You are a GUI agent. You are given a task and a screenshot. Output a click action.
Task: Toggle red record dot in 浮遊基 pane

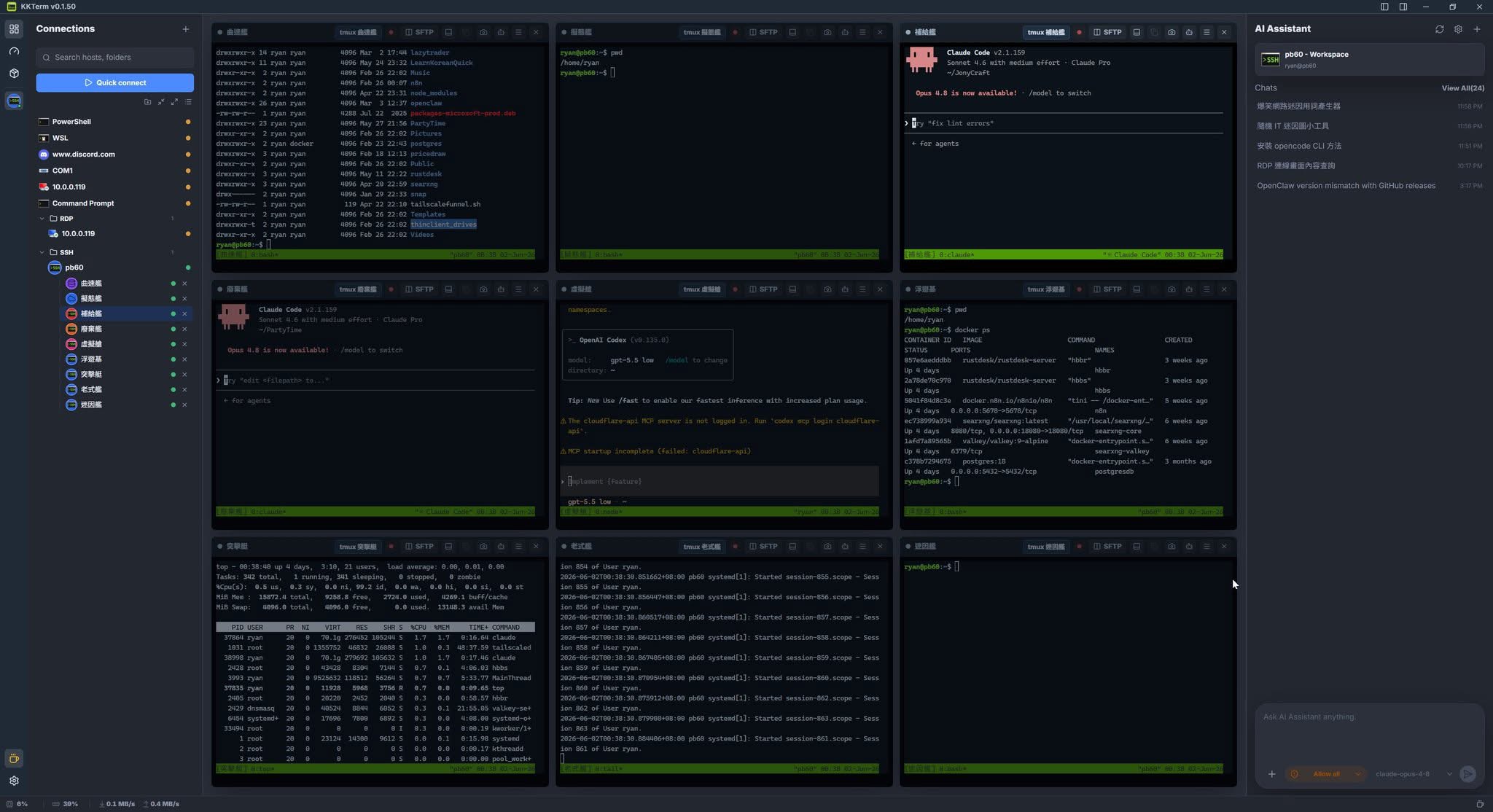1079,289
